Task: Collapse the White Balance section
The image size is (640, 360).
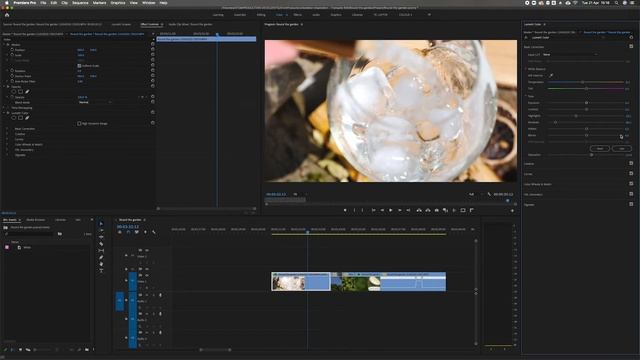Action: 526,69
